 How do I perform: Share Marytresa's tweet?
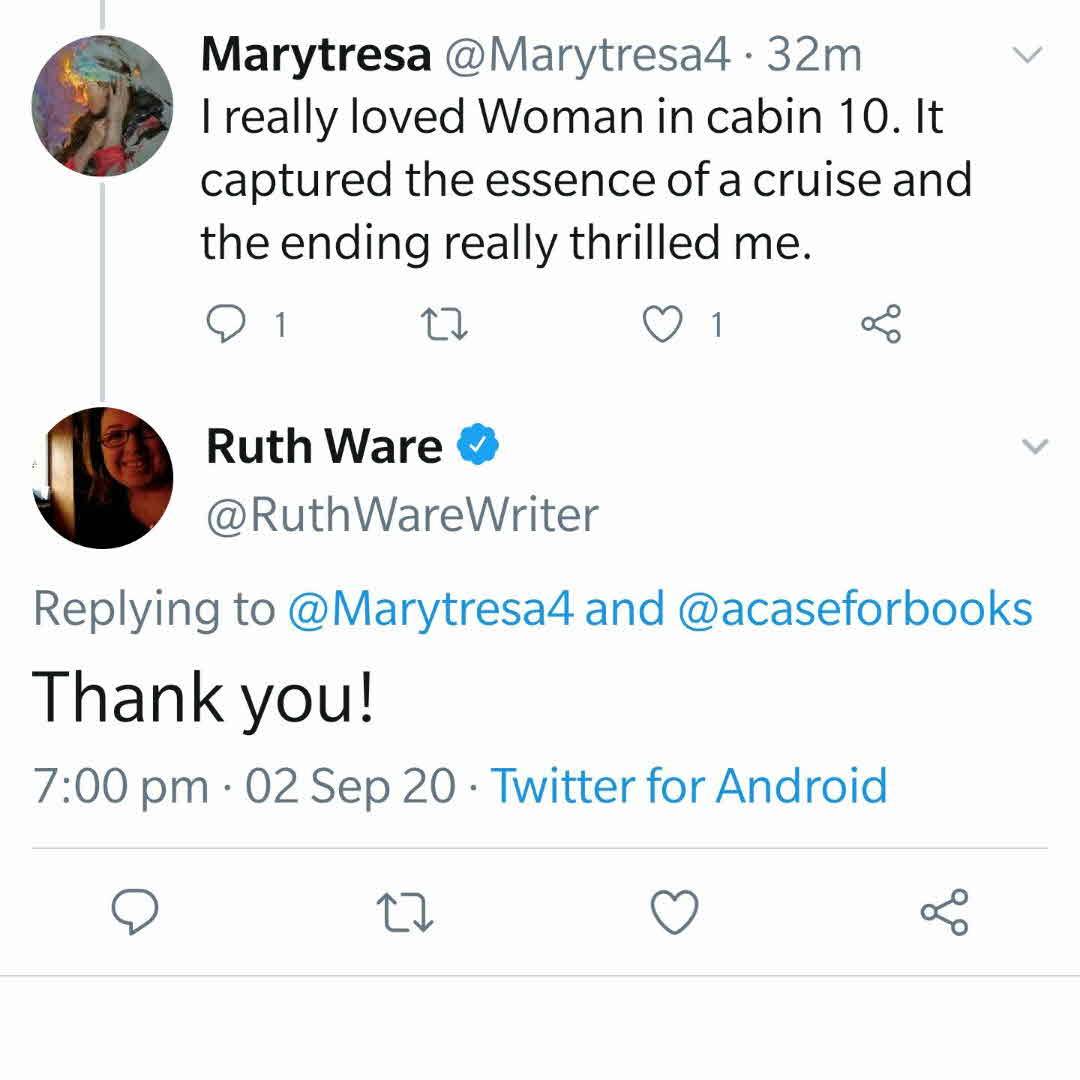881,323
